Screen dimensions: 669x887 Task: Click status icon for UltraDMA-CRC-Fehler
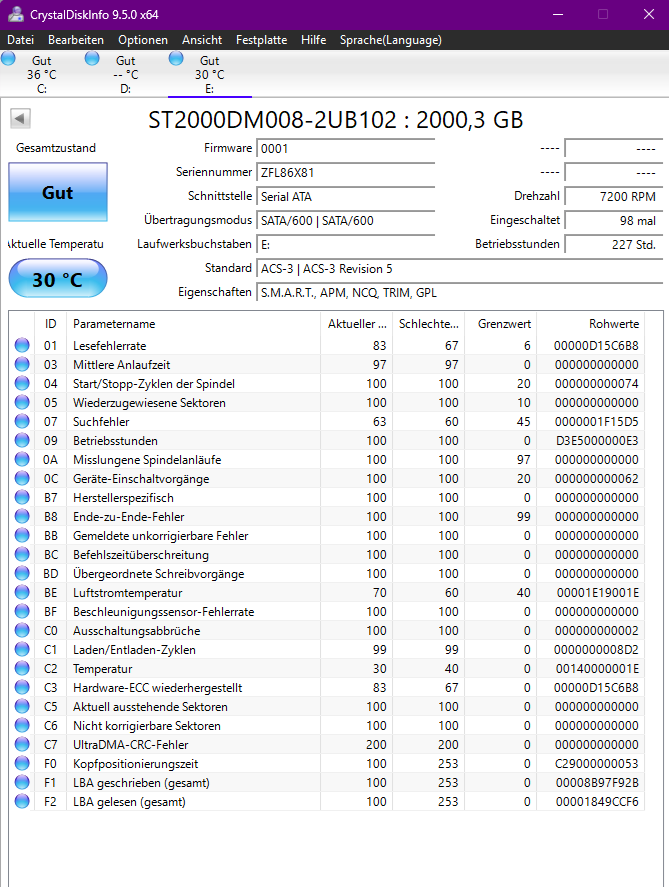click(22, 744)
